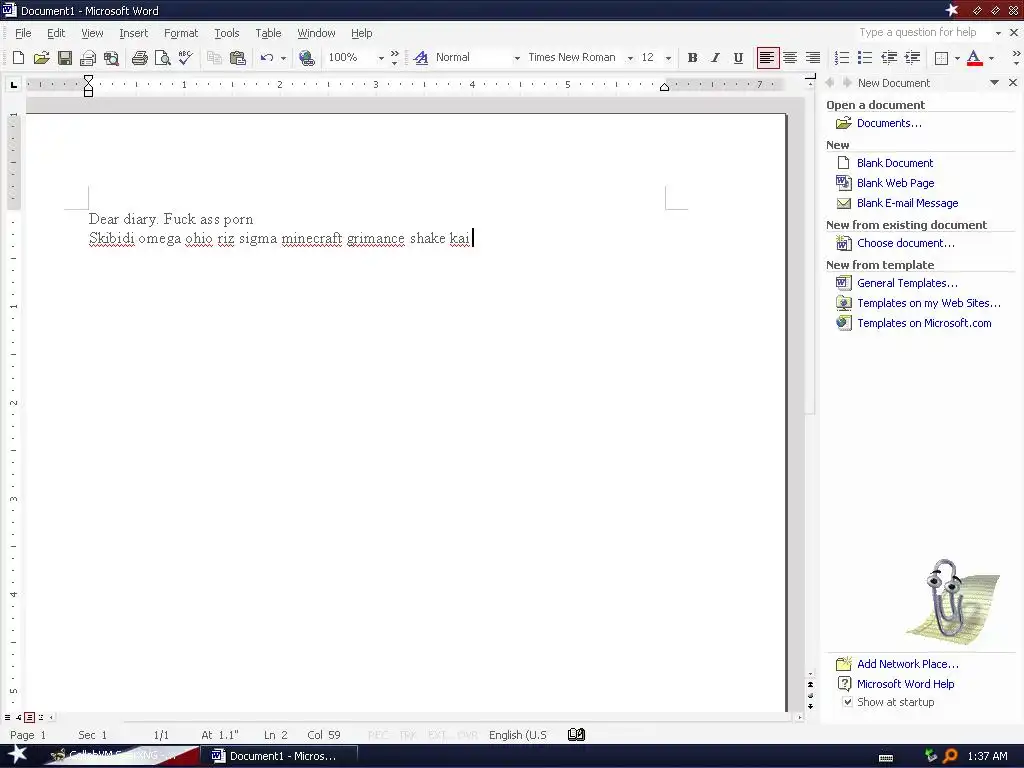Toggle bulleted list formatting

point(865,58)
